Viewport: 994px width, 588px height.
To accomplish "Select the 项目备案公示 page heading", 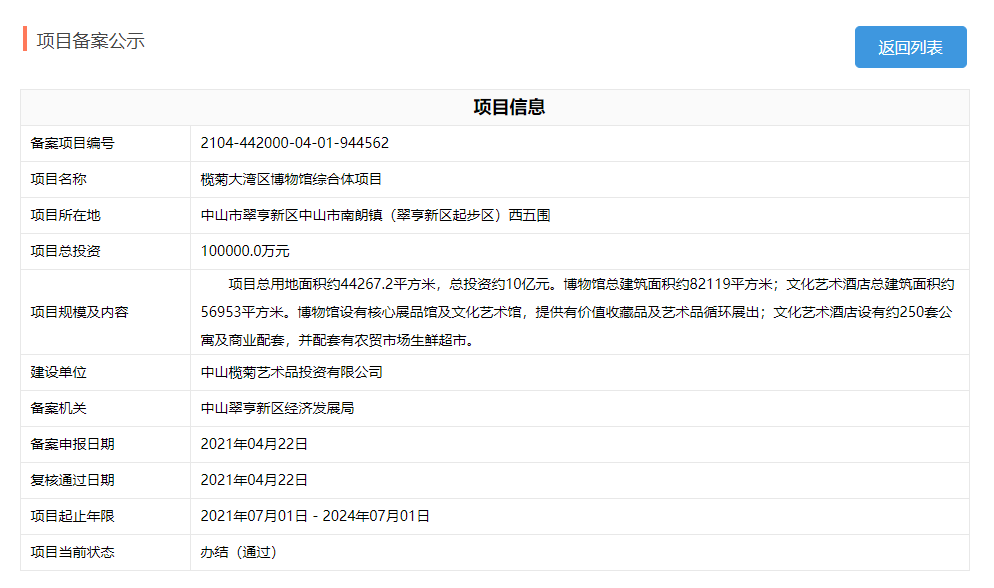I will tap(91, 41).
